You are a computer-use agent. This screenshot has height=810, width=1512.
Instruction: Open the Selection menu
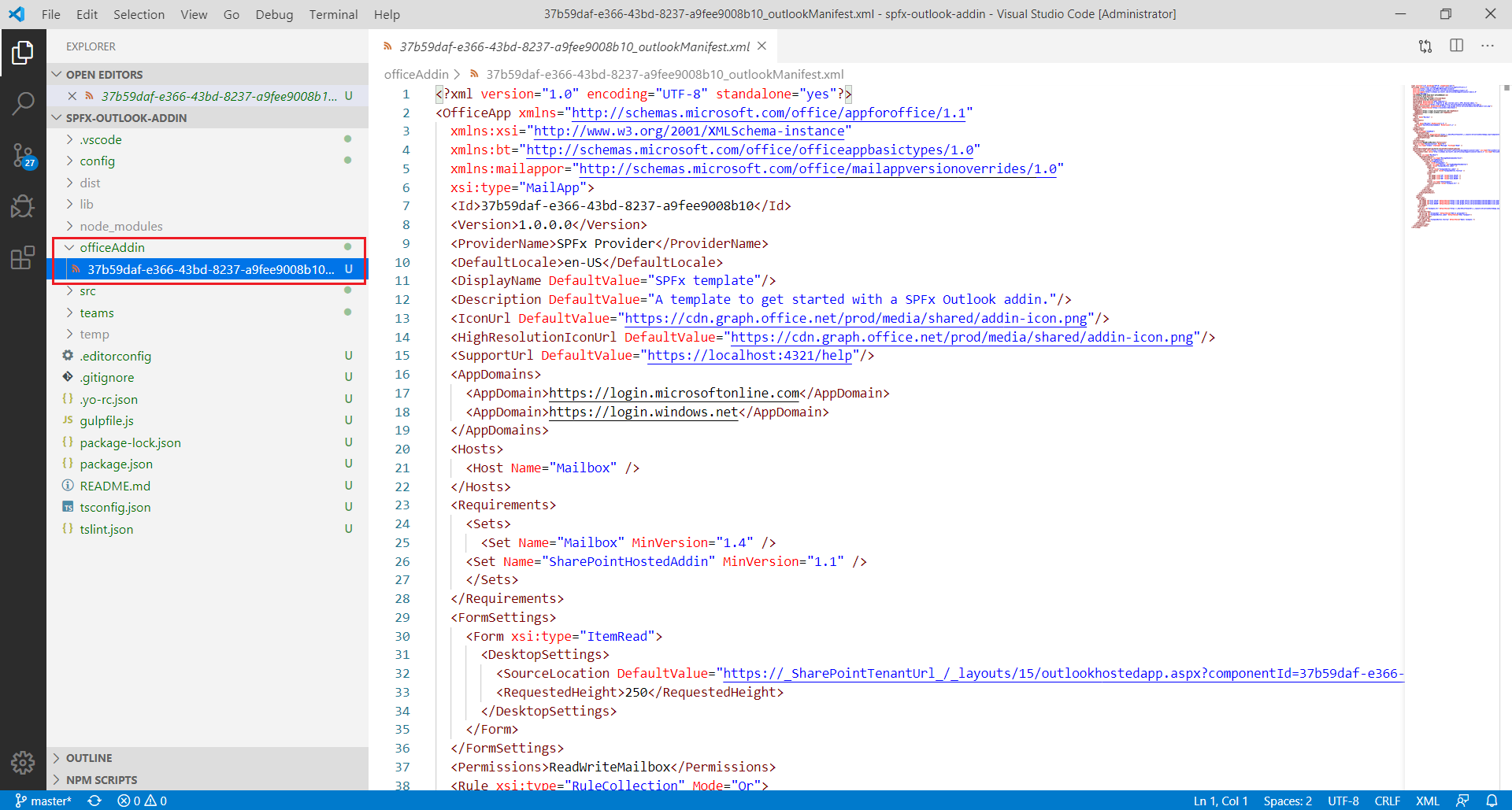pos(139,14)
